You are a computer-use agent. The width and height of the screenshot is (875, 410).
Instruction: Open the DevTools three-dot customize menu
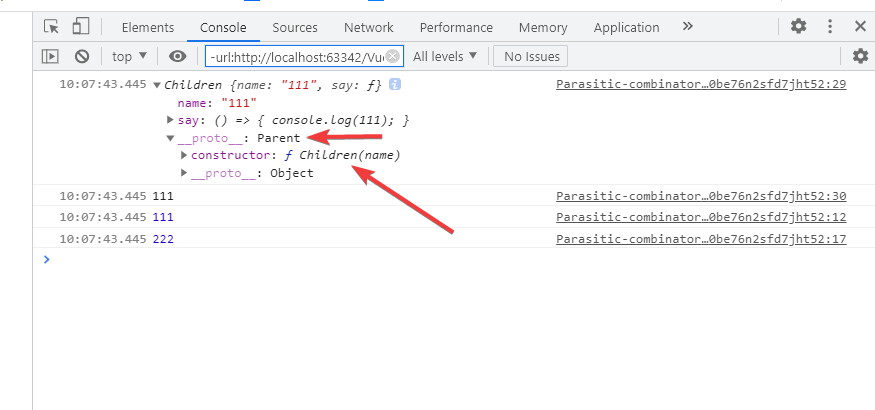pos(830,27)
